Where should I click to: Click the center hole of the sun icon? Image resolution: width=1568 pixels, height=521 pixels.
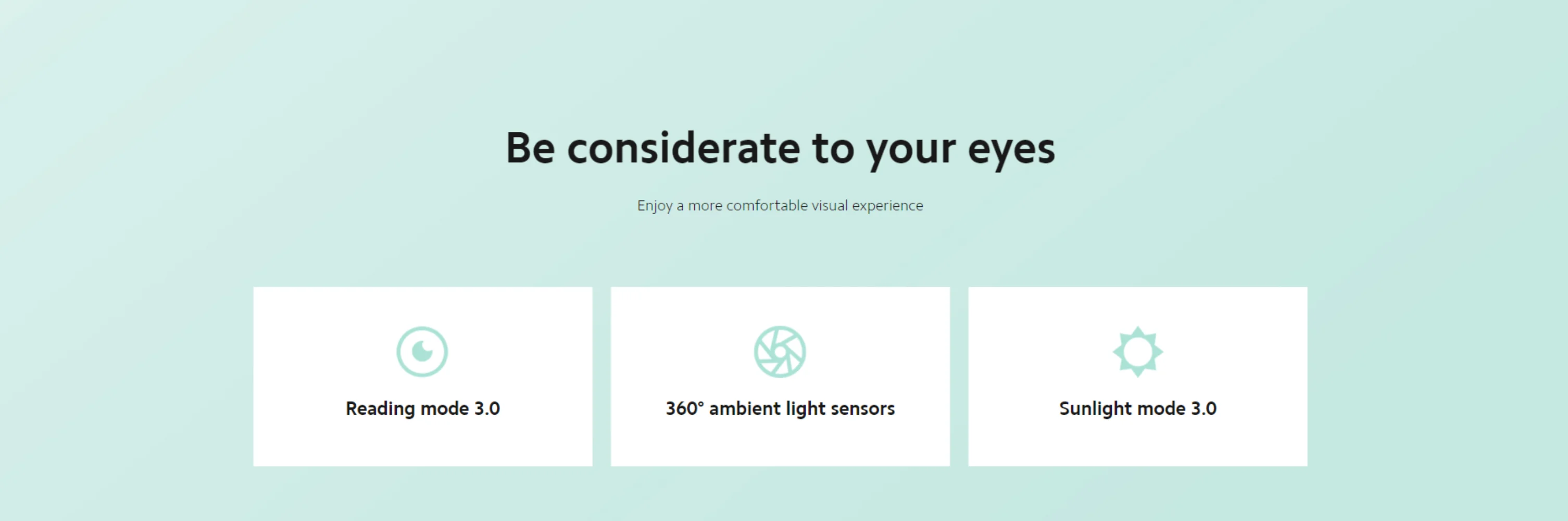(x=1138, y=352)
